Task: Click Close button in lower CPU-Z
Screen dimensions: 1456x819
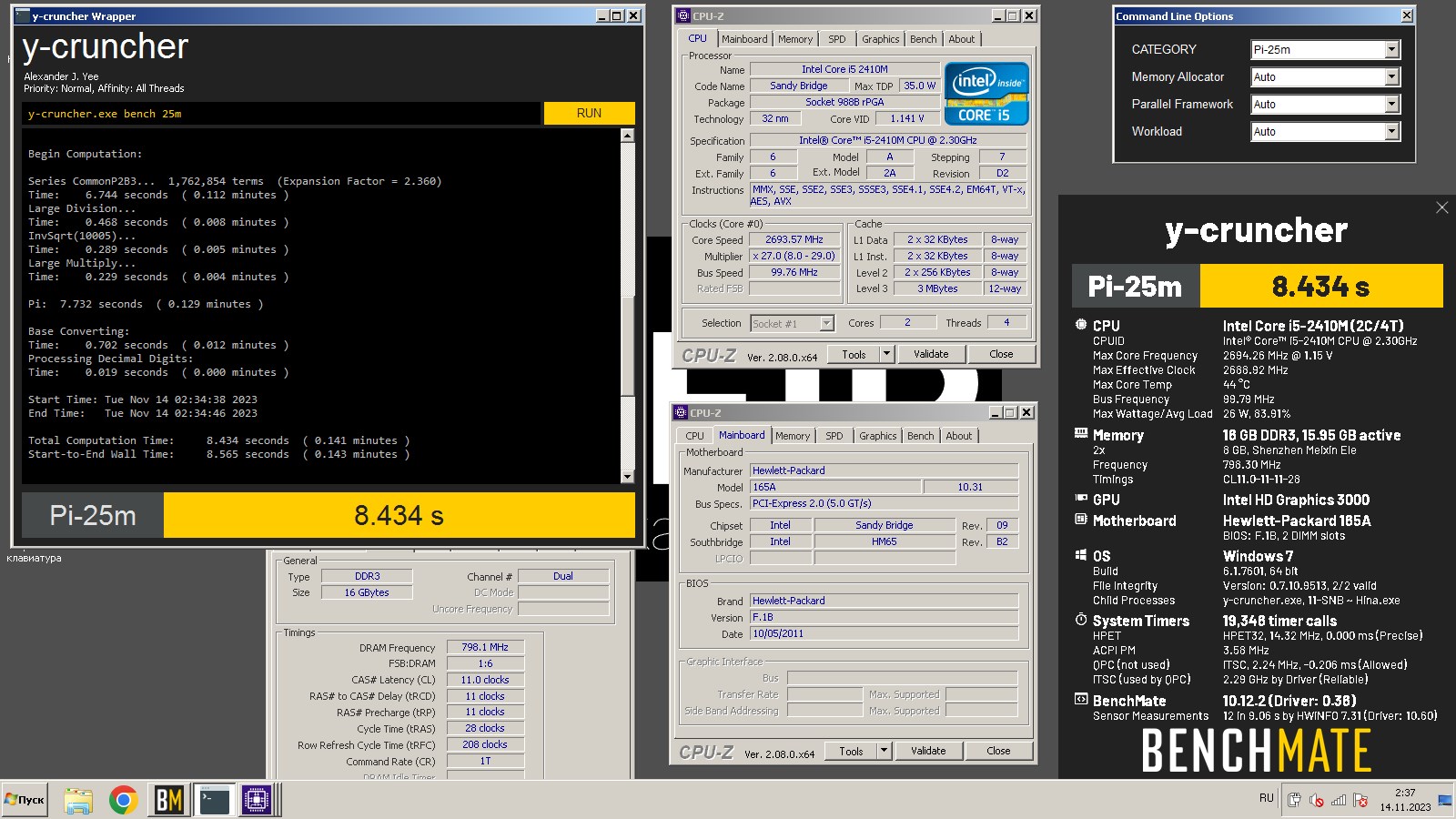Action: (998, 751)
